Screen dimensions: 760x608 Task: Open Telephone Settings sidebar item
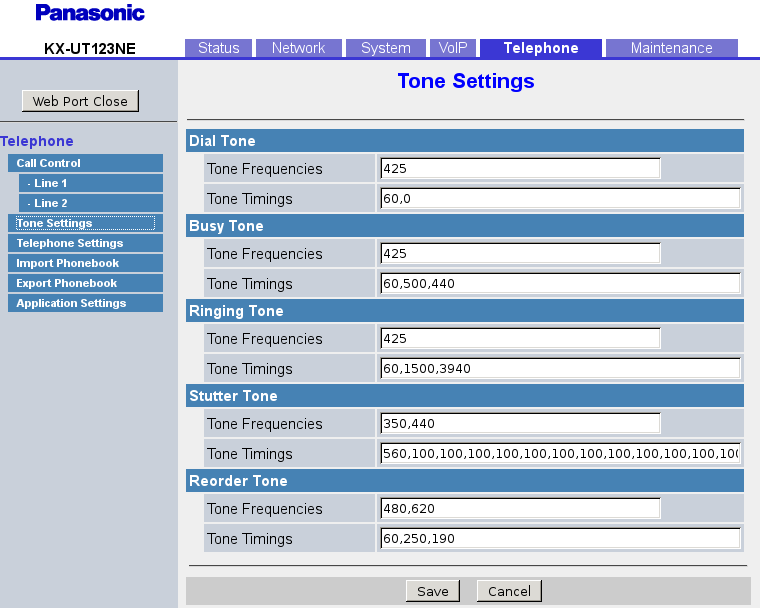tap(85, 243)
